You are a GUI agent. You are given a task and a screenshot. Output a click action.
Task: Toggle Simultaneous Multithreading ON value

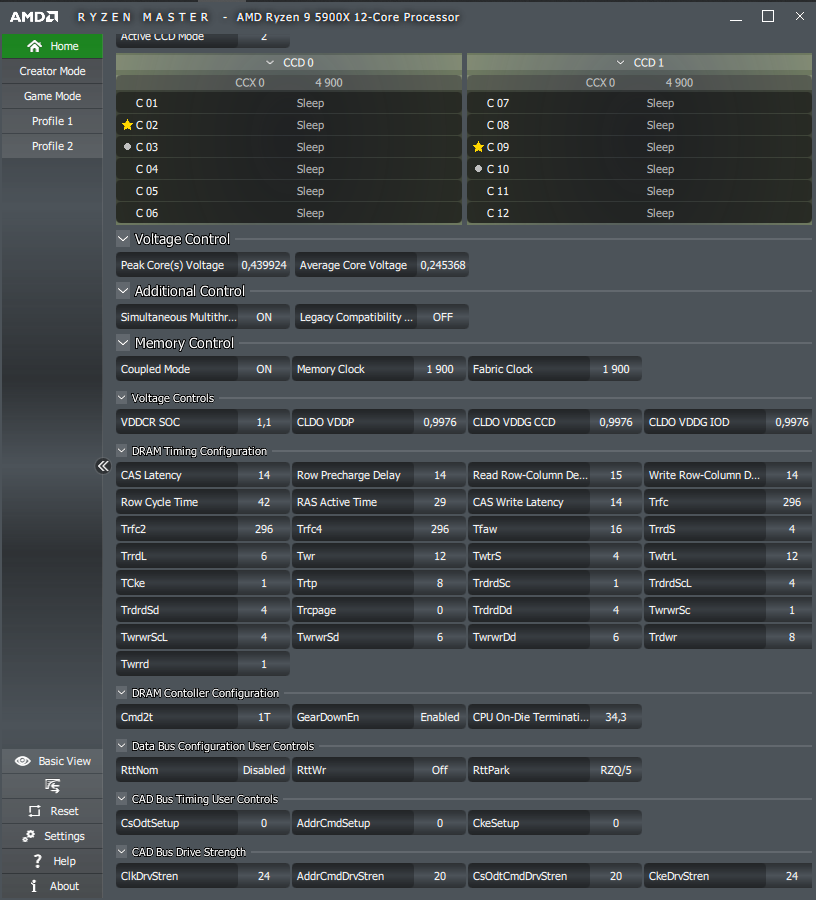coord(264,317)
